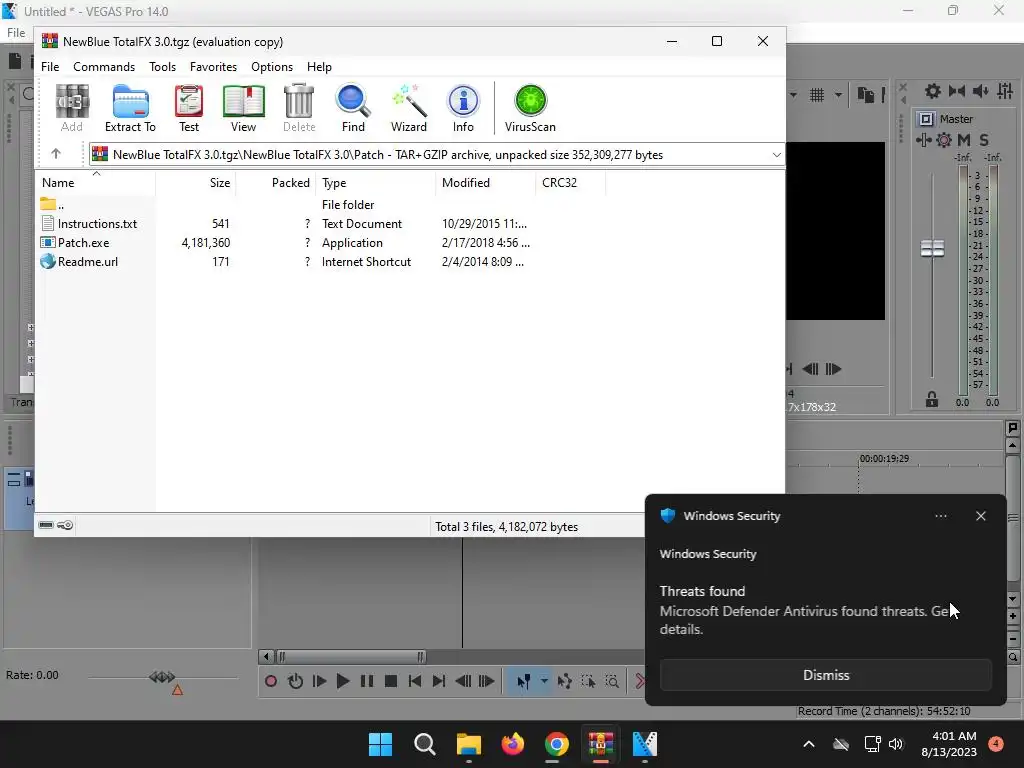Click the VEGAS timeline horizontal scrollbar thumb
The image size is (1024, 768).
coord(351,656)
